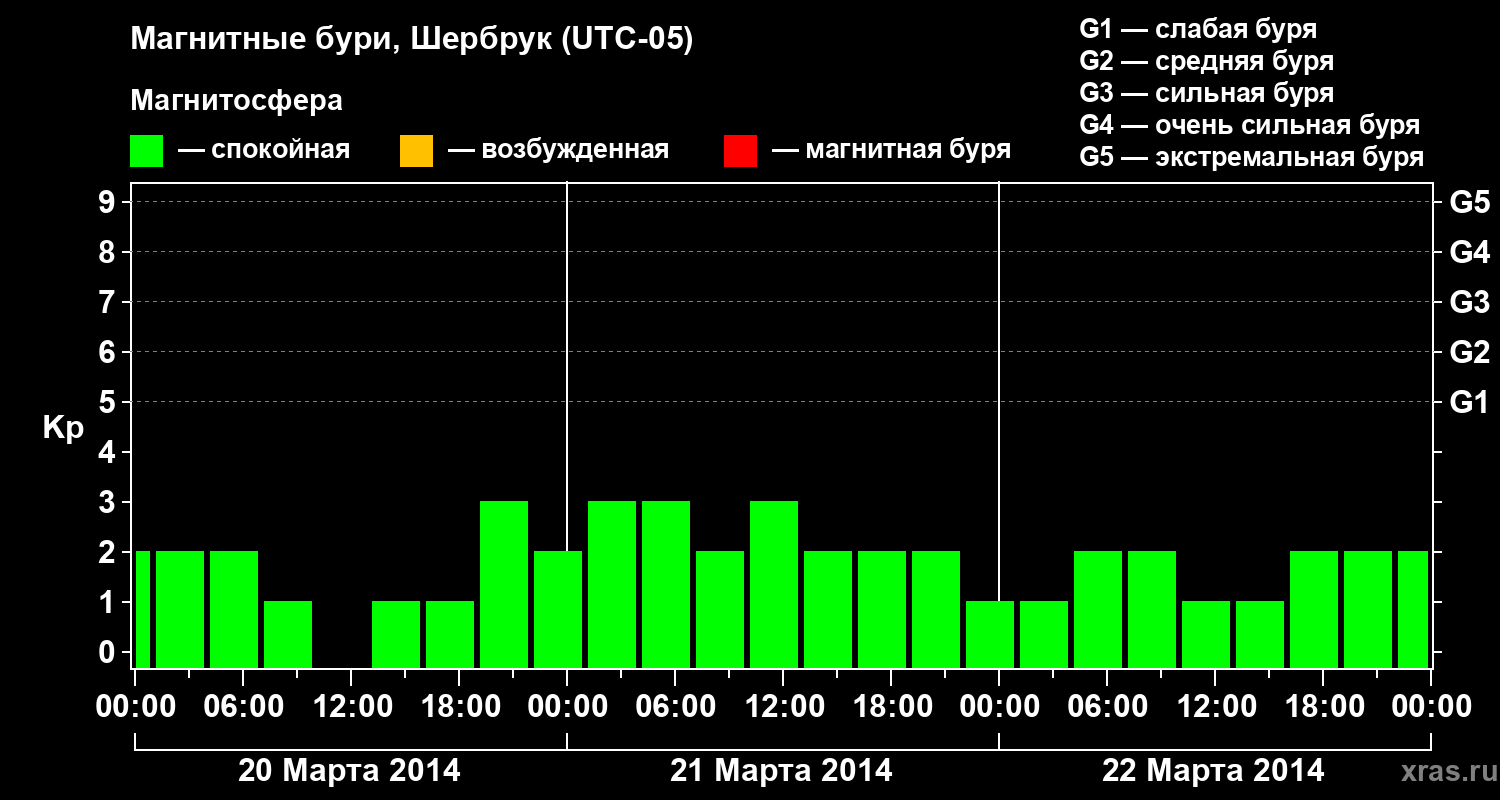Click the '— спокойная' legend label
Viewport: 1500px width, 800px height.
(x=264, y=151)
